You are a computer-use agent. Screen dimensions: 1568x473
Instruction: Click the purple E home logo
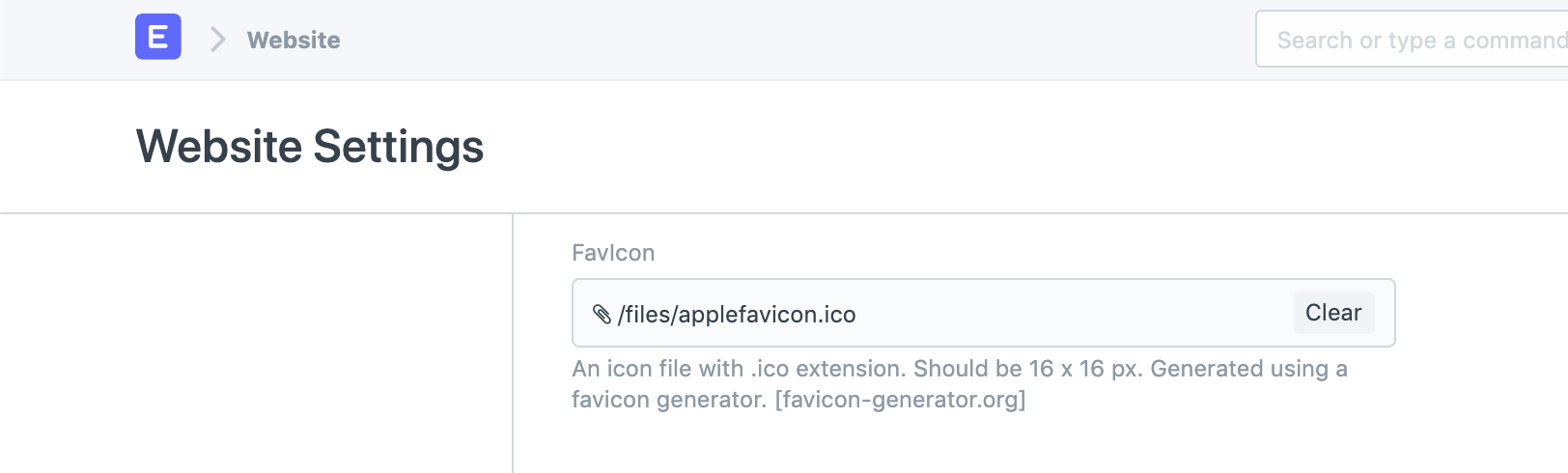158,38
